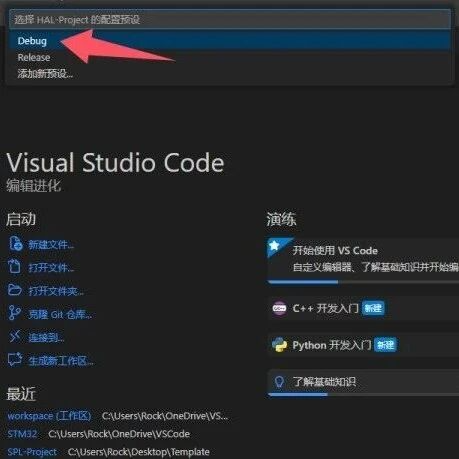Open the C++ 开发入门 walkthrough
This screenshot has height=459, width=459.
tap(363, 308)
